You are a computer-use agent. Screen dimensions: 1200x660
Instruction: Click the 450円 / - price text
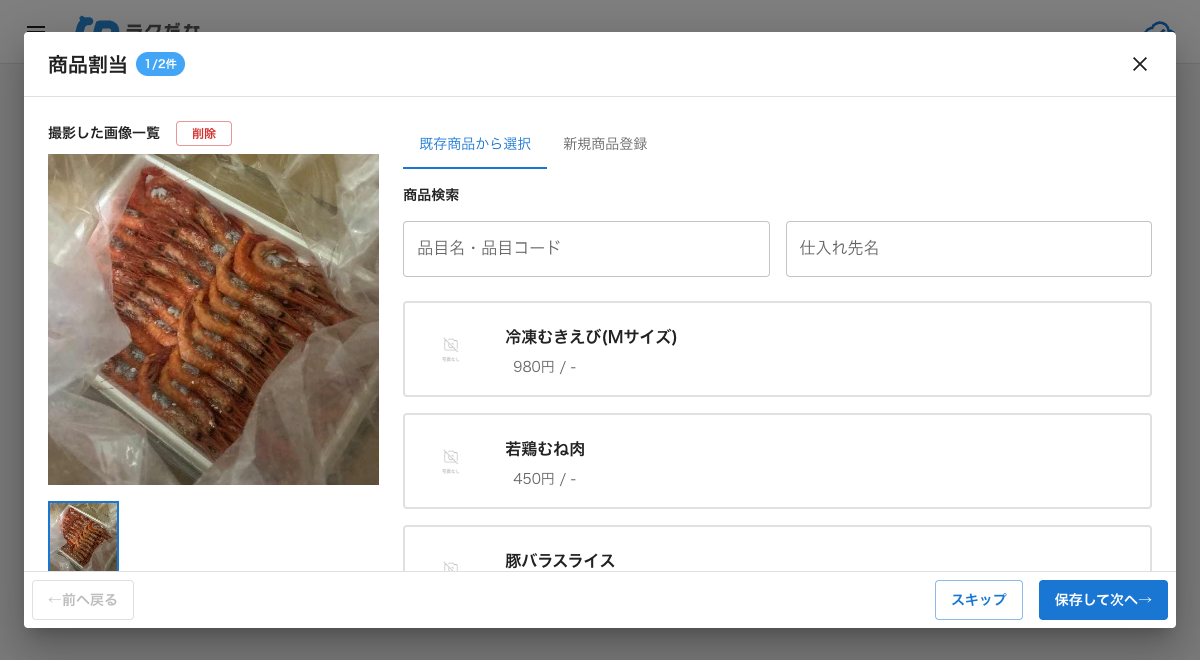point(544,479)
